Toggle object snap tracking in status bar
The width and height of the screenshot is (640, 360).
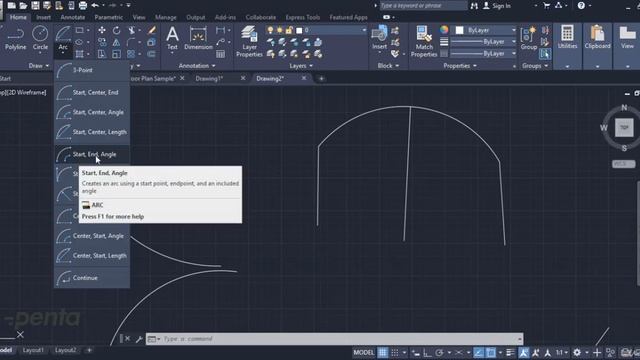[x=478, y=352]
